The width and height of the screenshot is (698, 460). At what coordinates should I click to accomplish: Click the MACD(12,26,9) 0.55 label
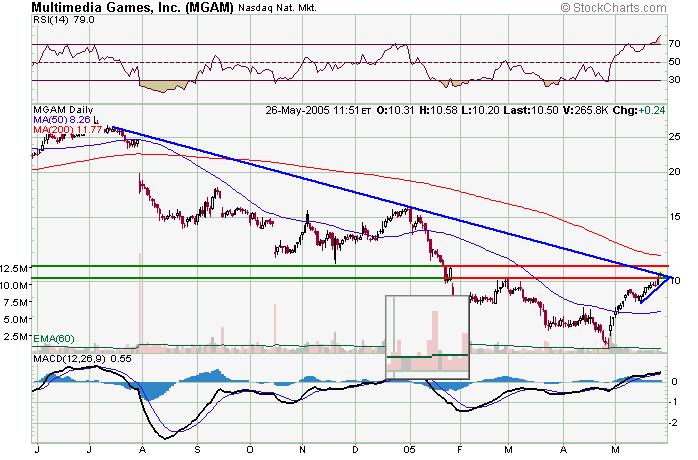pyautogui.click(x=82, y=358)
